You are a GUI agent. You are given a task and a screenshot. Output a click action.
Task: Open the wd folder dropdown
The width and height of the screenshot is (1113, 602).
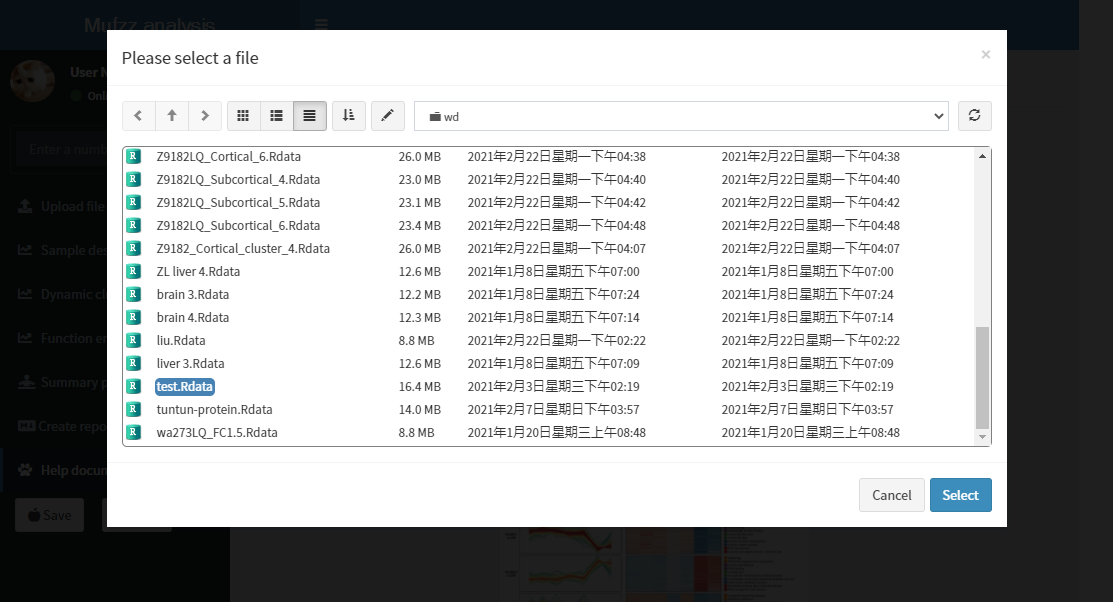click(680, 116)
